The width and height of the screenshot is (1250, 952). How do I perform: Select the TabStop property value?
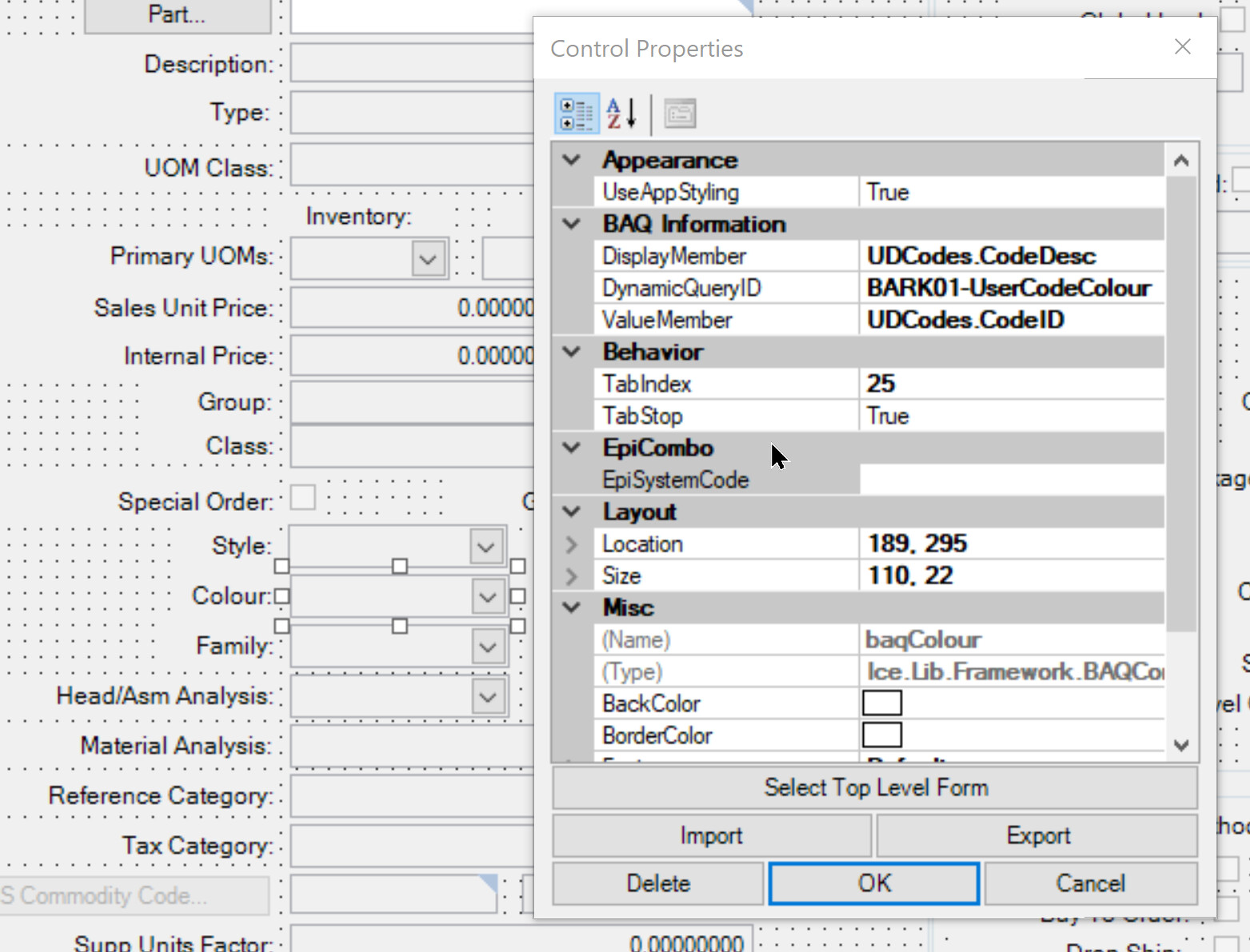pyautogui.click(x=1012, y=416)
